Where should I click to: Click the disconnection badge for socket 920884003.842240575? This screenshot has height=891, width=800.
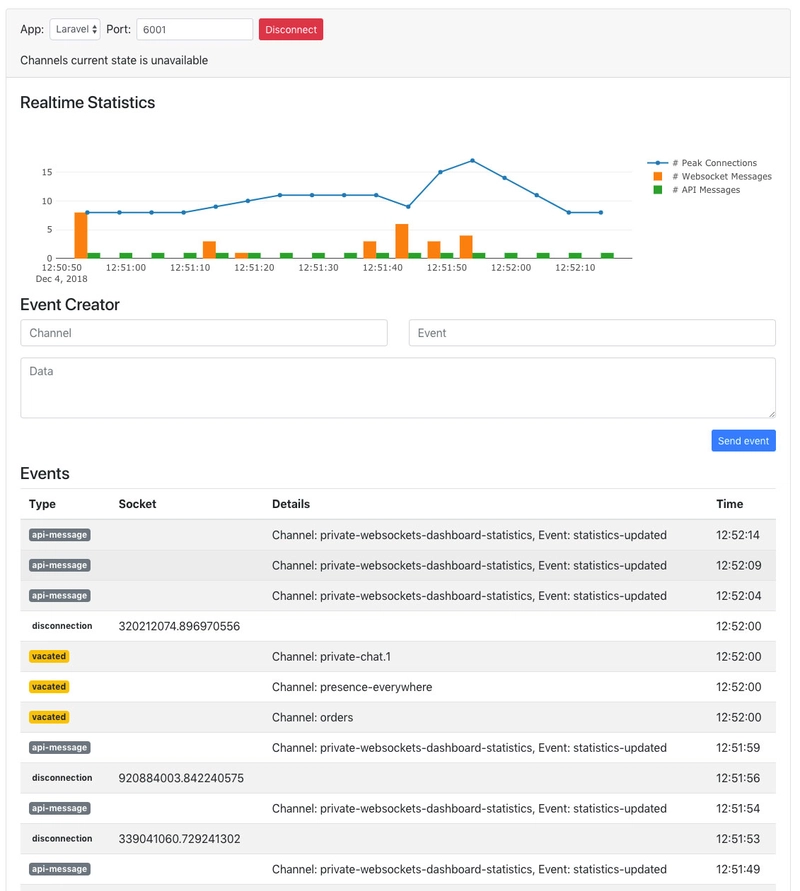pyautogui.click(x=62, y=778)
